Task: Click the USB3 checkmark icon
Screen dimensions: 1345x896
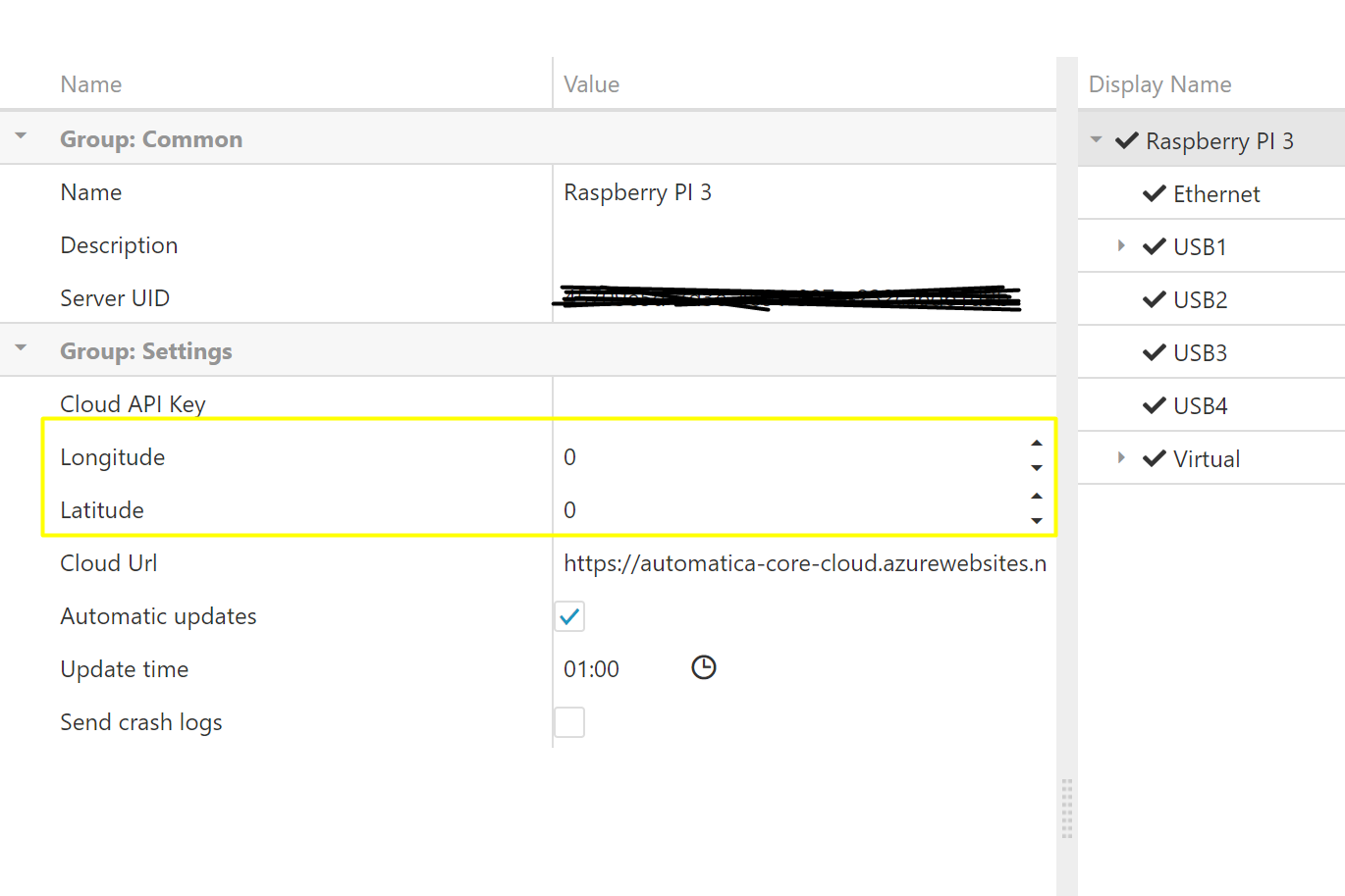Action: coord(1155,352)
